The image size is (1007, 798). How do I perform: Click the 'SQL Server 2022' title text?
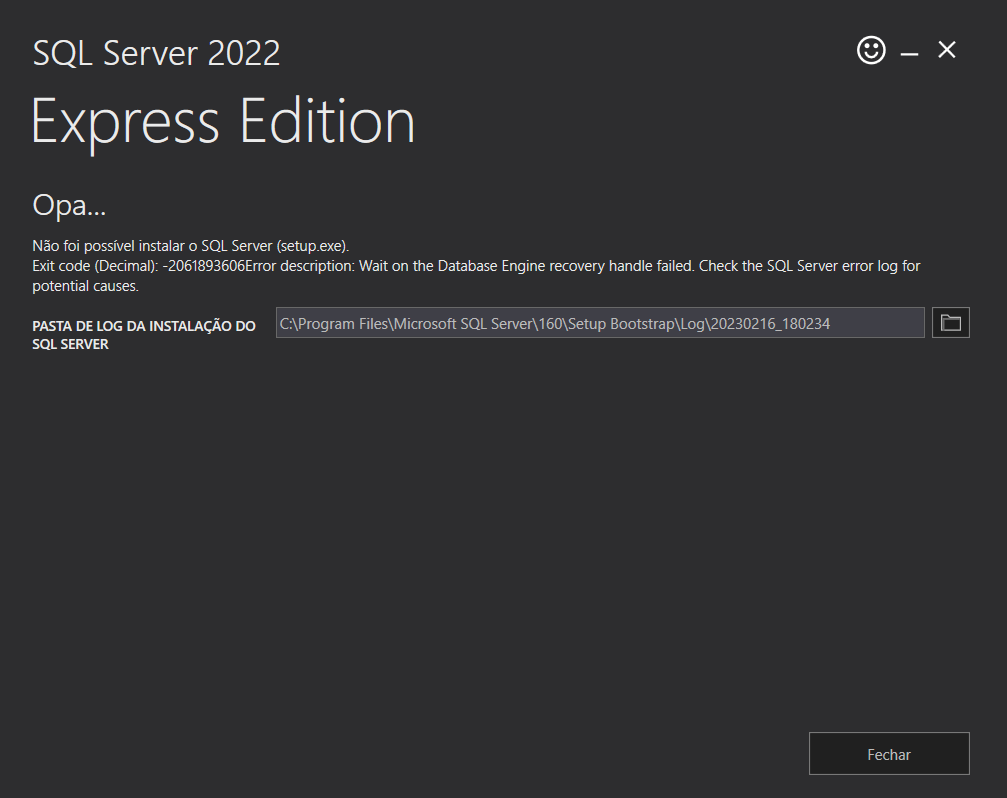point(156,53)
